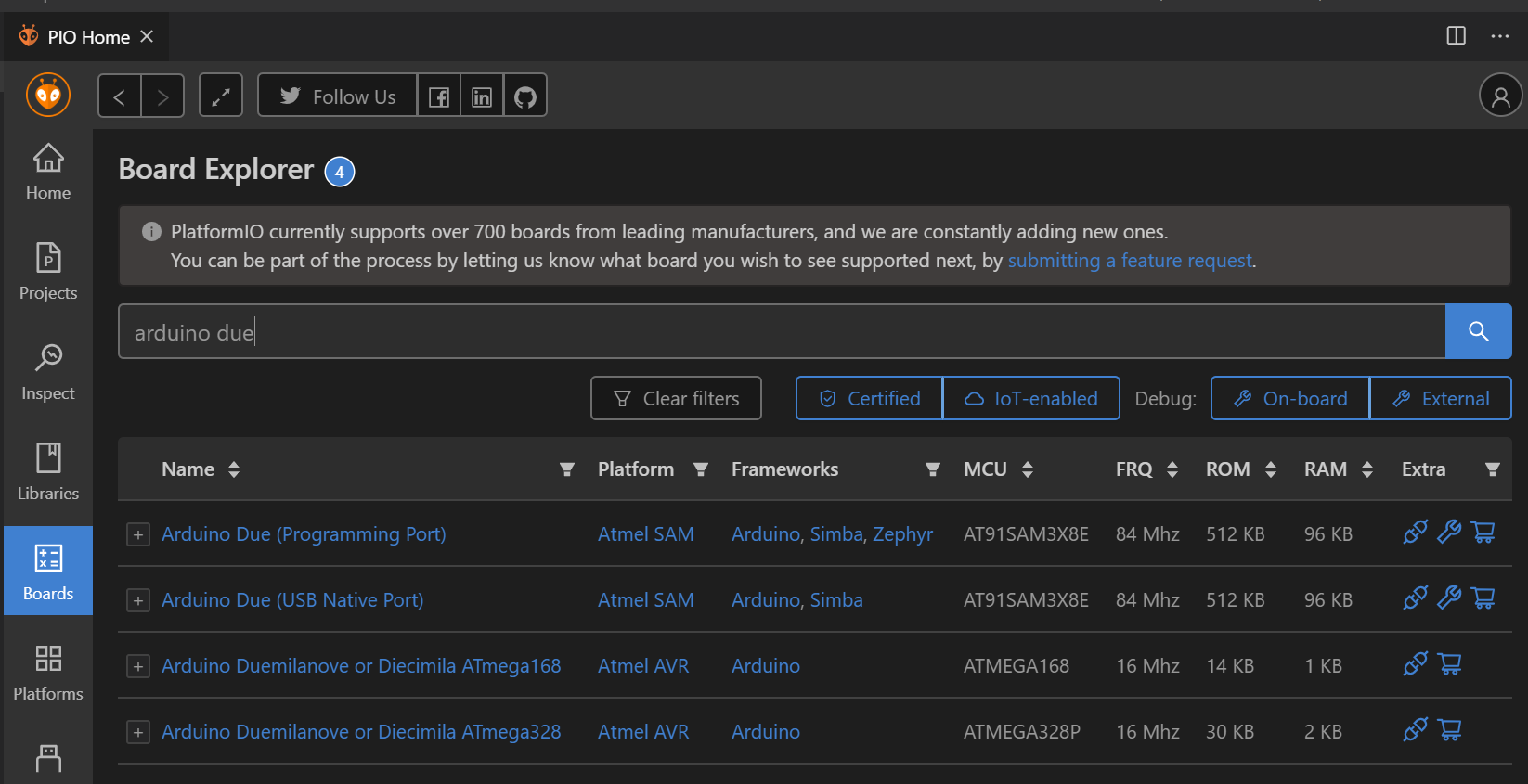Click the shopping cart icon for Duemilanove ATmega328
The image size is (1528, 784).
click(x=1450, y=730)
